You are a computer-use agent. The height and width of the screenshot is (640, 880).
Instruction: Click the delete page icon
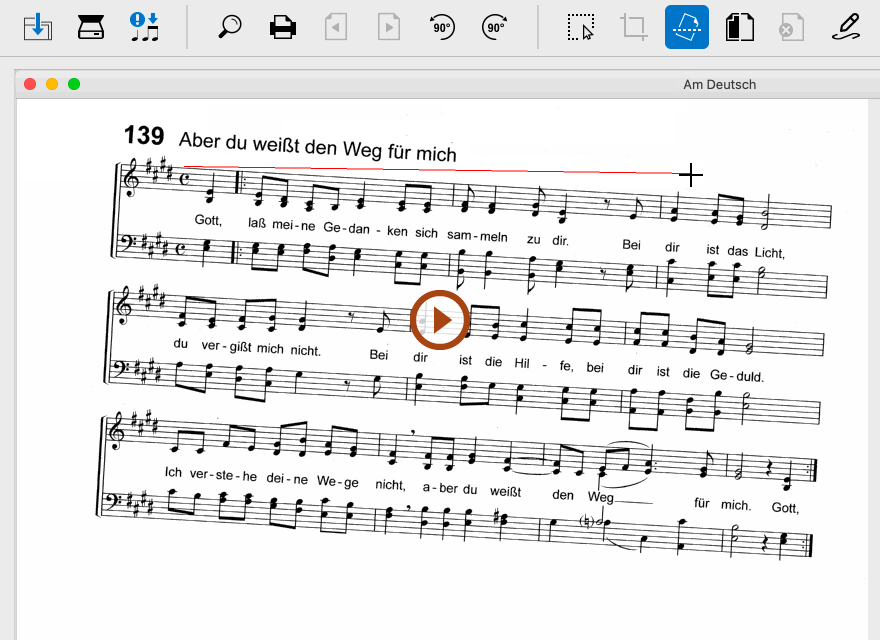click(791, 27)
